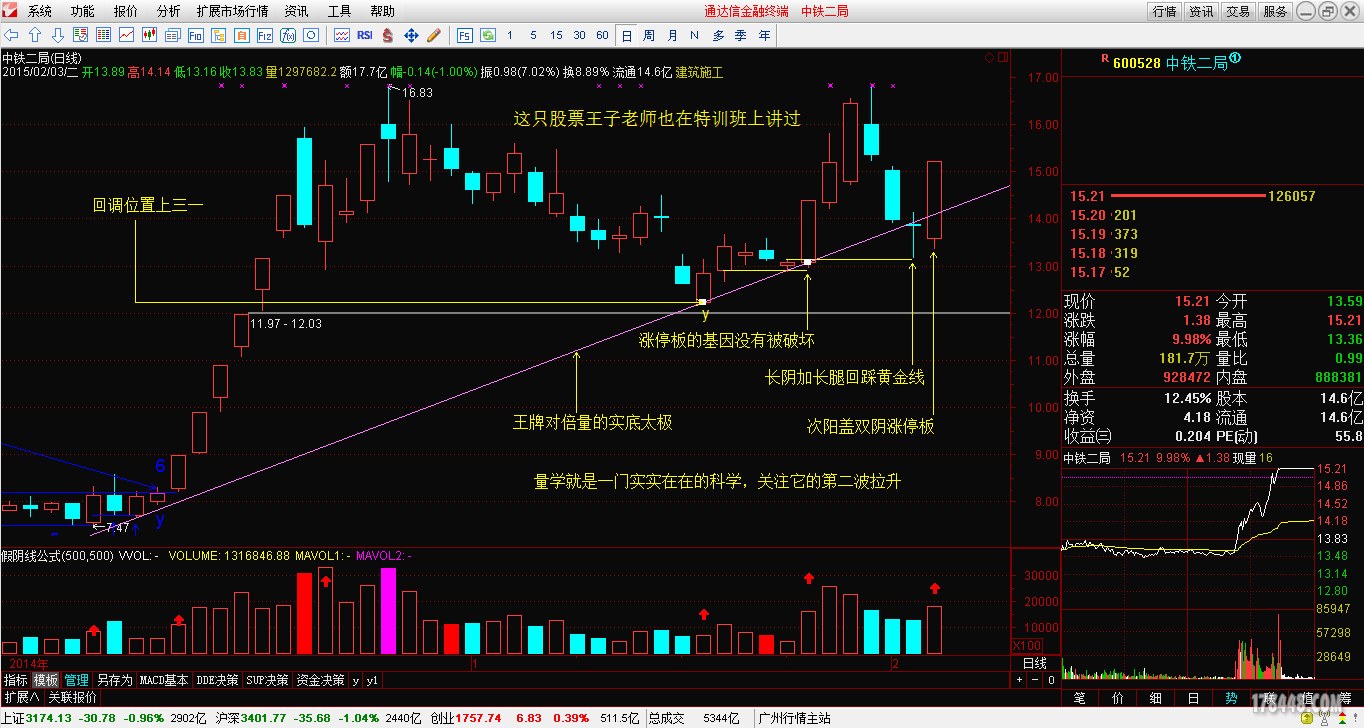
Task: Switch to monthly 月 period
Action: 672,35
